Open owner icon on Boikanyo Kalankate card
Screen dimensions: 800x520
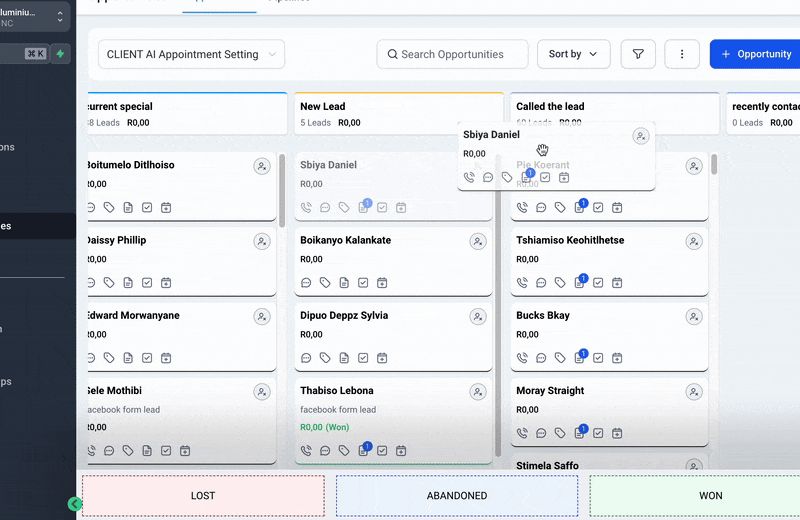click(478, 241)
